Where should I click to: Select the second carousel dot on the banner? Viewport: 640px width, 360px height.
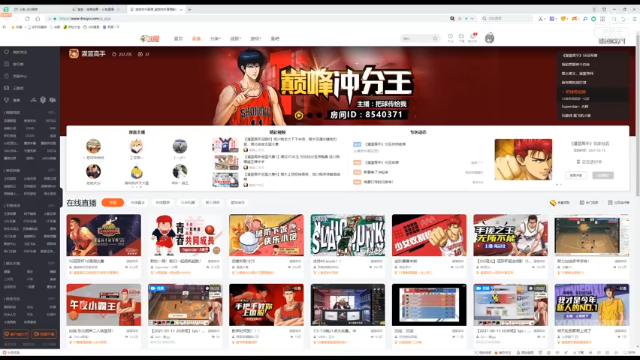pos(310,116)
